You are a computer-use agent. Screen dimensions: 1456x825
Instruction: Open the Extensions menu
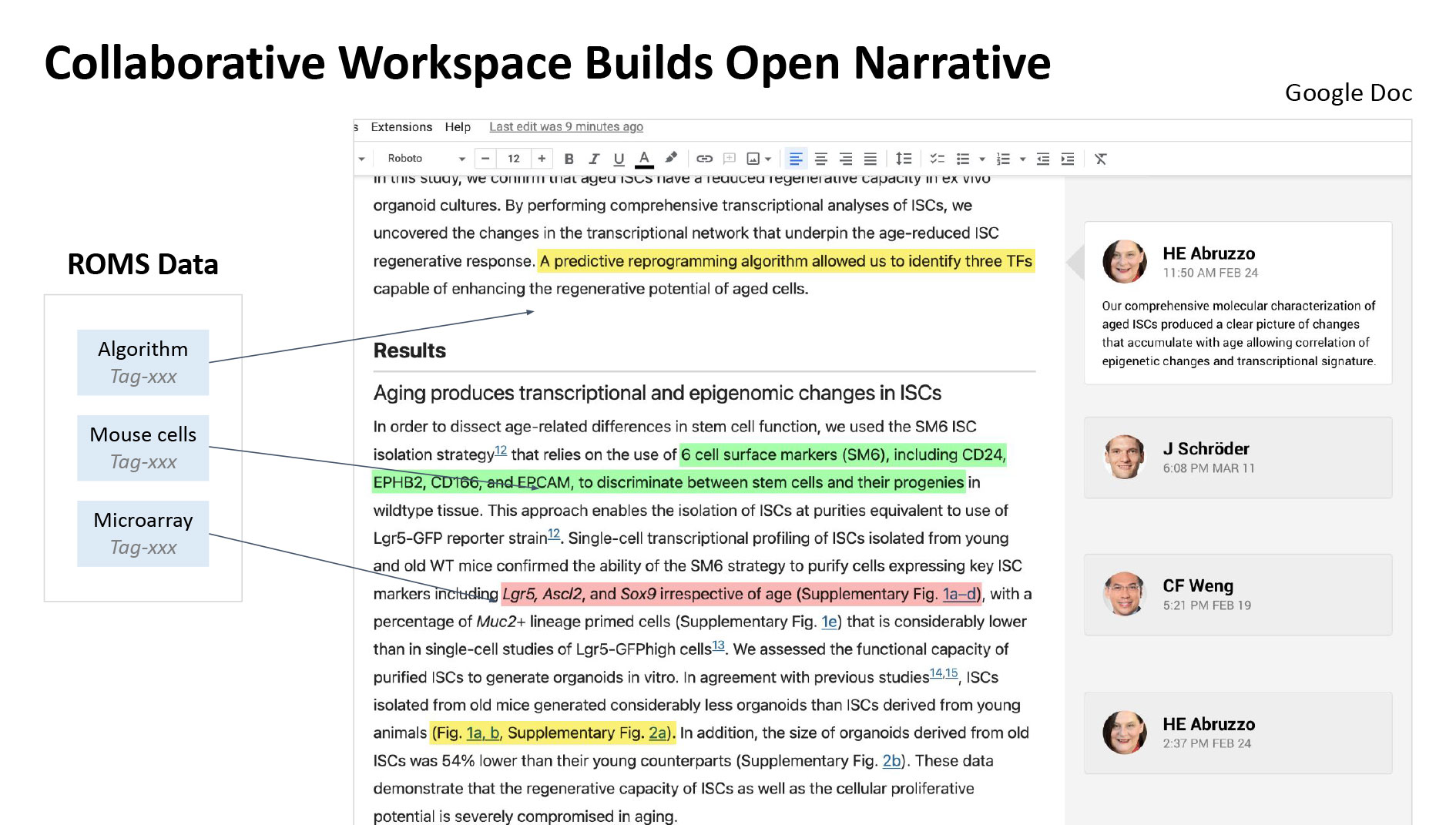401,127
